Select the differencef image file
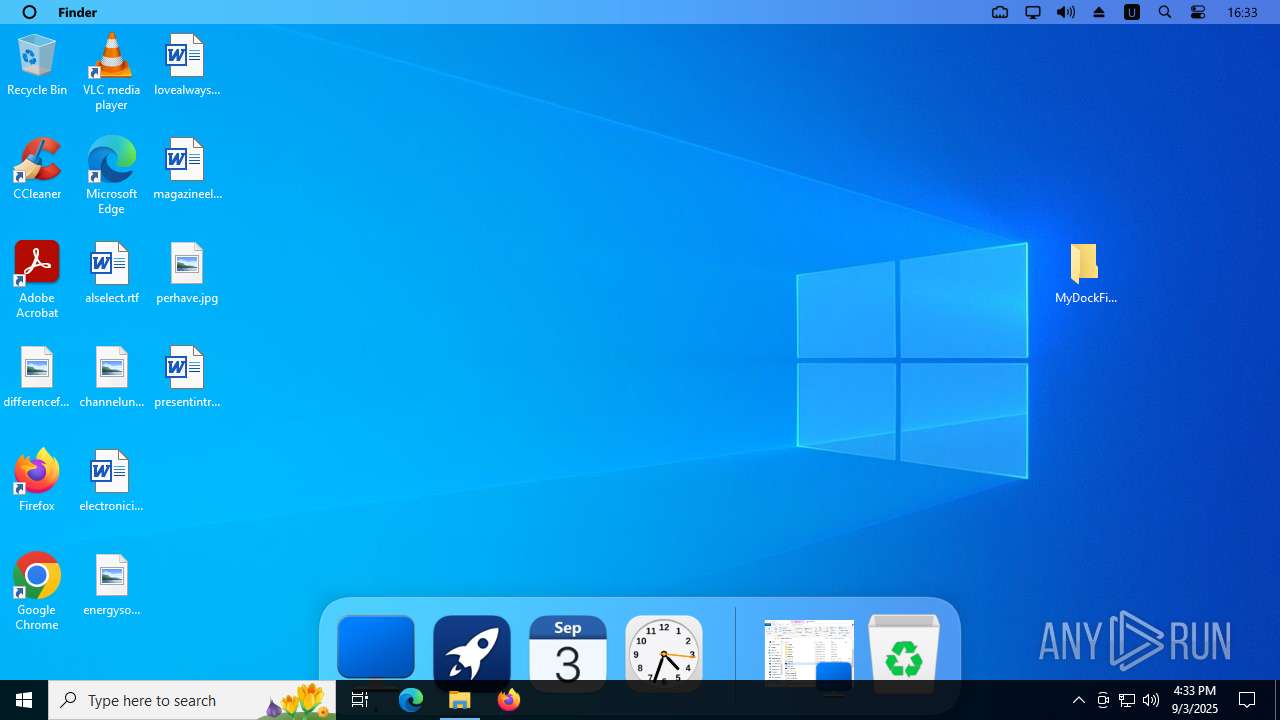The image size is (1280, 720). [37, 378]
